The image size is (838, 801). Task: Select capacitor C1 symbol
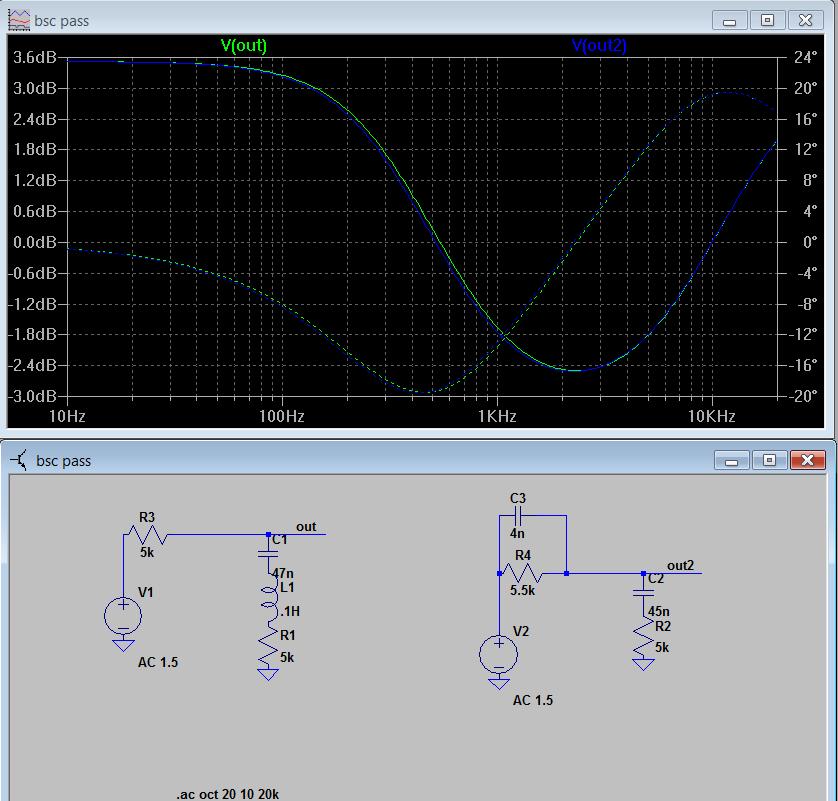pos(268,554)
